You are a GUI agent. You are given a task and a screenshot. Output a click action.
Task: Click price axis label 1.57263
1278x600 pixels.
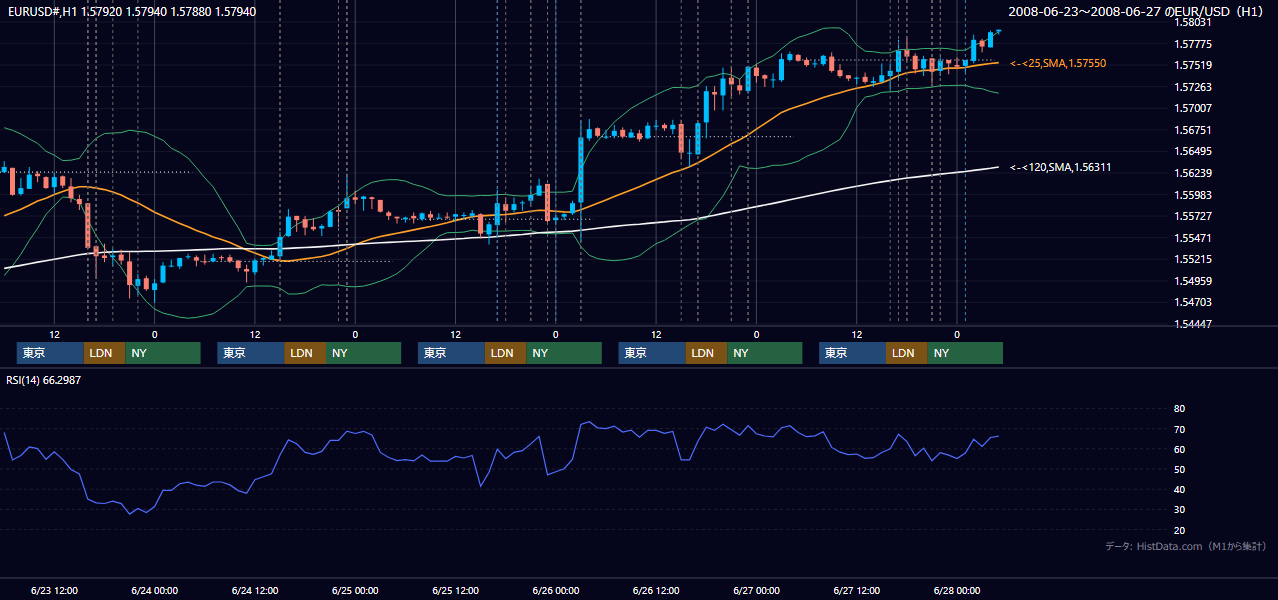pyautogui.click(x=1193, y=87)
